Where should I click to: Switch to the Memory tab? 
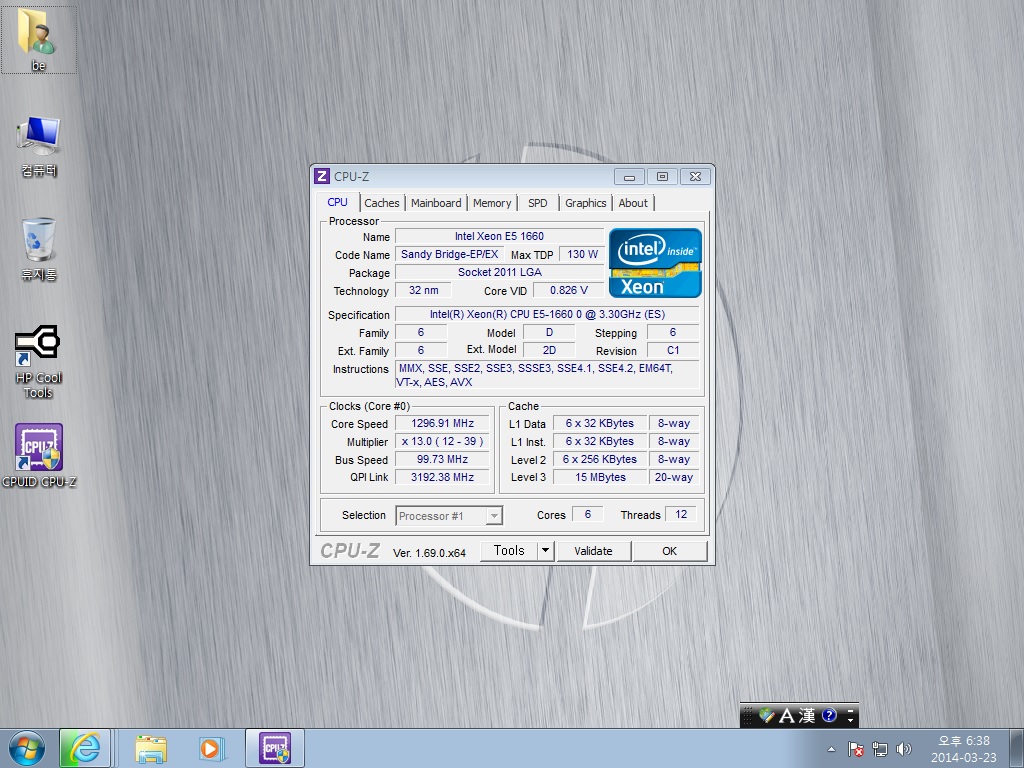click(492, 203)
